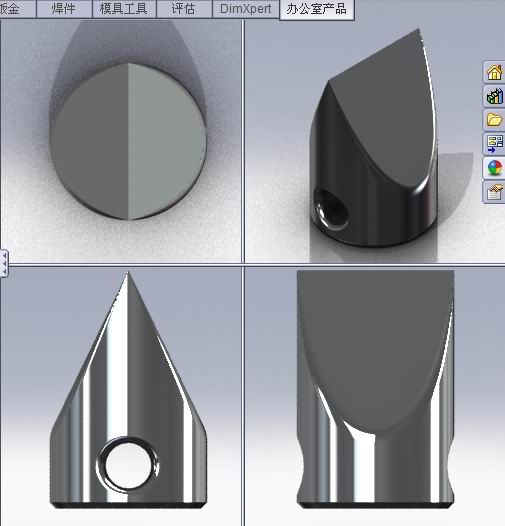Image resolution: width=505 pixels, height=526 pixels.
Task: Open SolidWorks Resources home icon
Action: tap(494, 72)
